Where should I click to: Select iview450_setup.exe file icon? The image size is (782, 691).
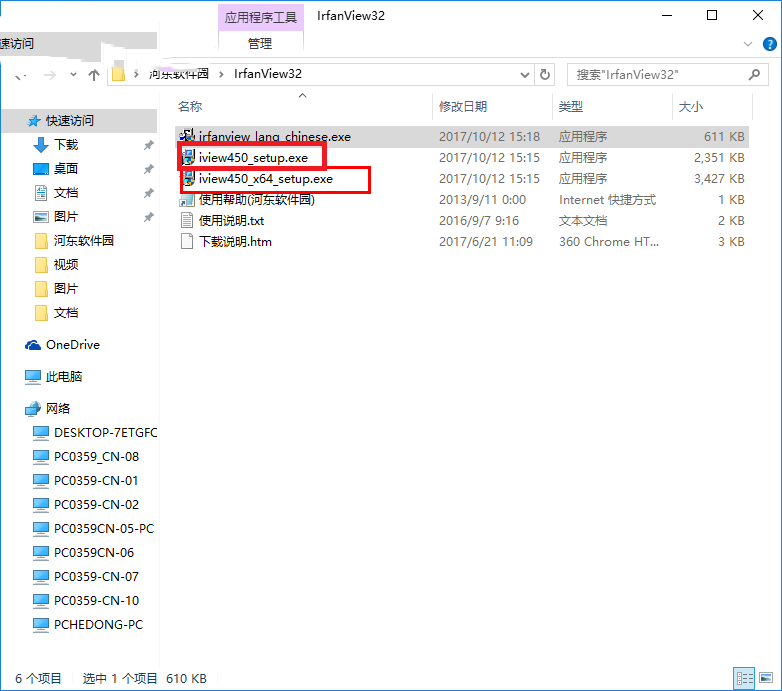[x=188, y=158]
